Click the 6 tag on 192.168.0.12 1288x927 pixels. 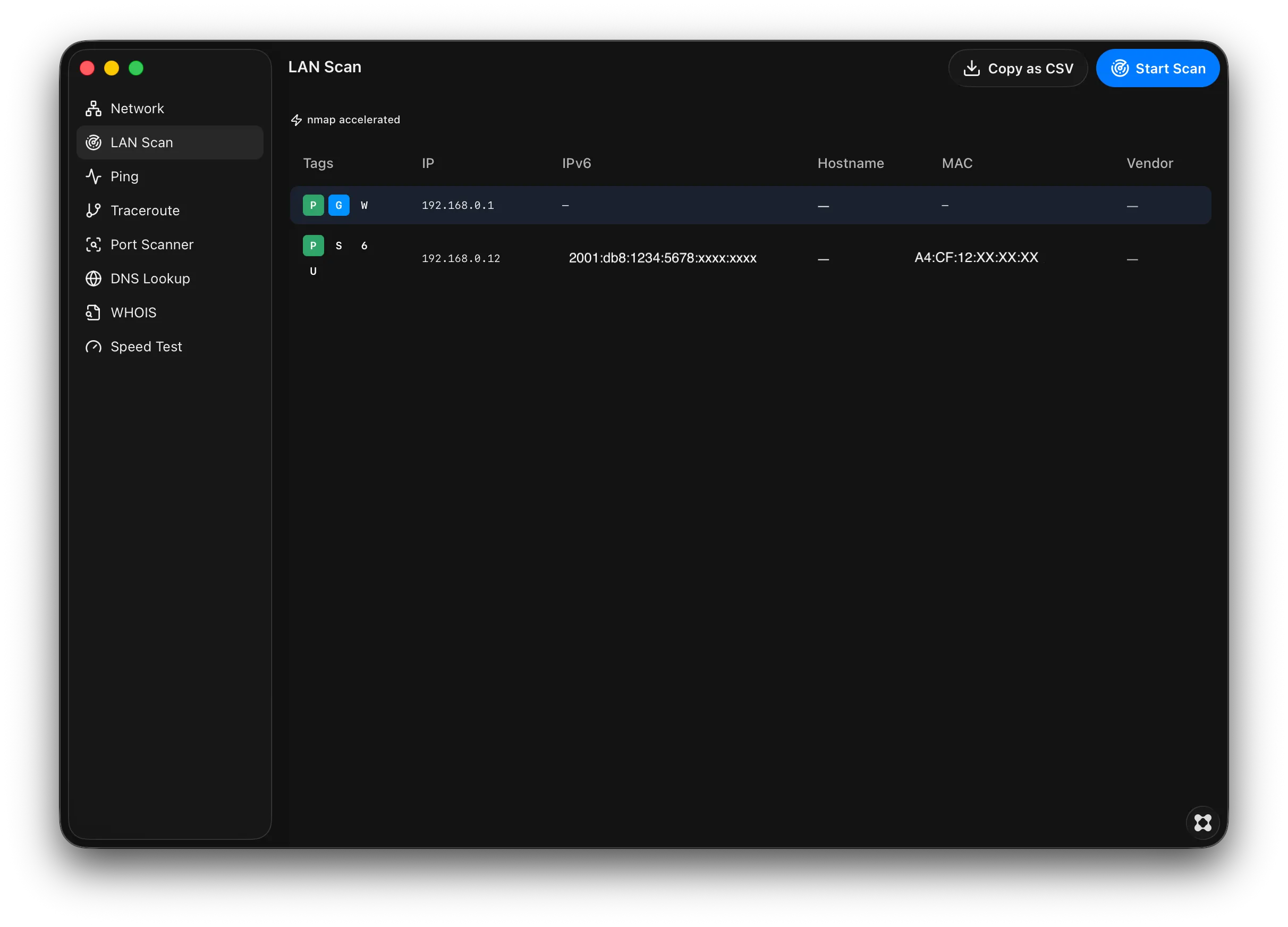[365, 246]
